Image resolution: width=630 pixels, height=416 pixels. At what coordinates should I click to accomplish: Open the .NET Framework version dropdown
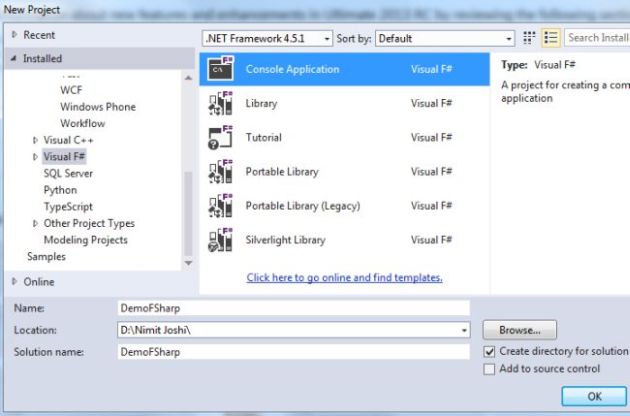[267, 39]
